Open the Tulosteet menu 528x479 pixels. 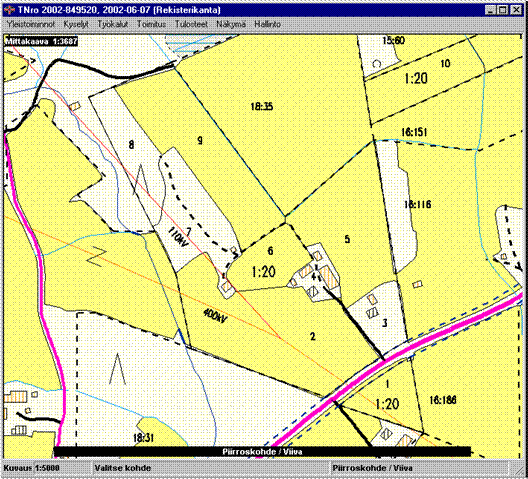tap(191, 24)
